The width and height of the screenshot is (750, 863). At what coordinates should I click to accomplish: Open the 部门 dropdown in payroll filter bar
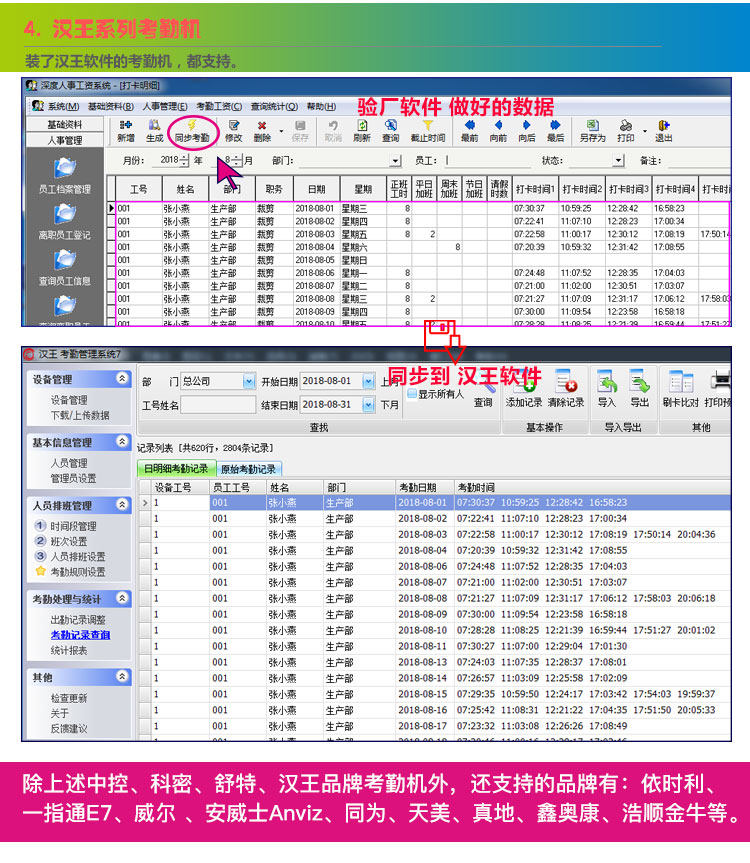click(x=395, y=161)
